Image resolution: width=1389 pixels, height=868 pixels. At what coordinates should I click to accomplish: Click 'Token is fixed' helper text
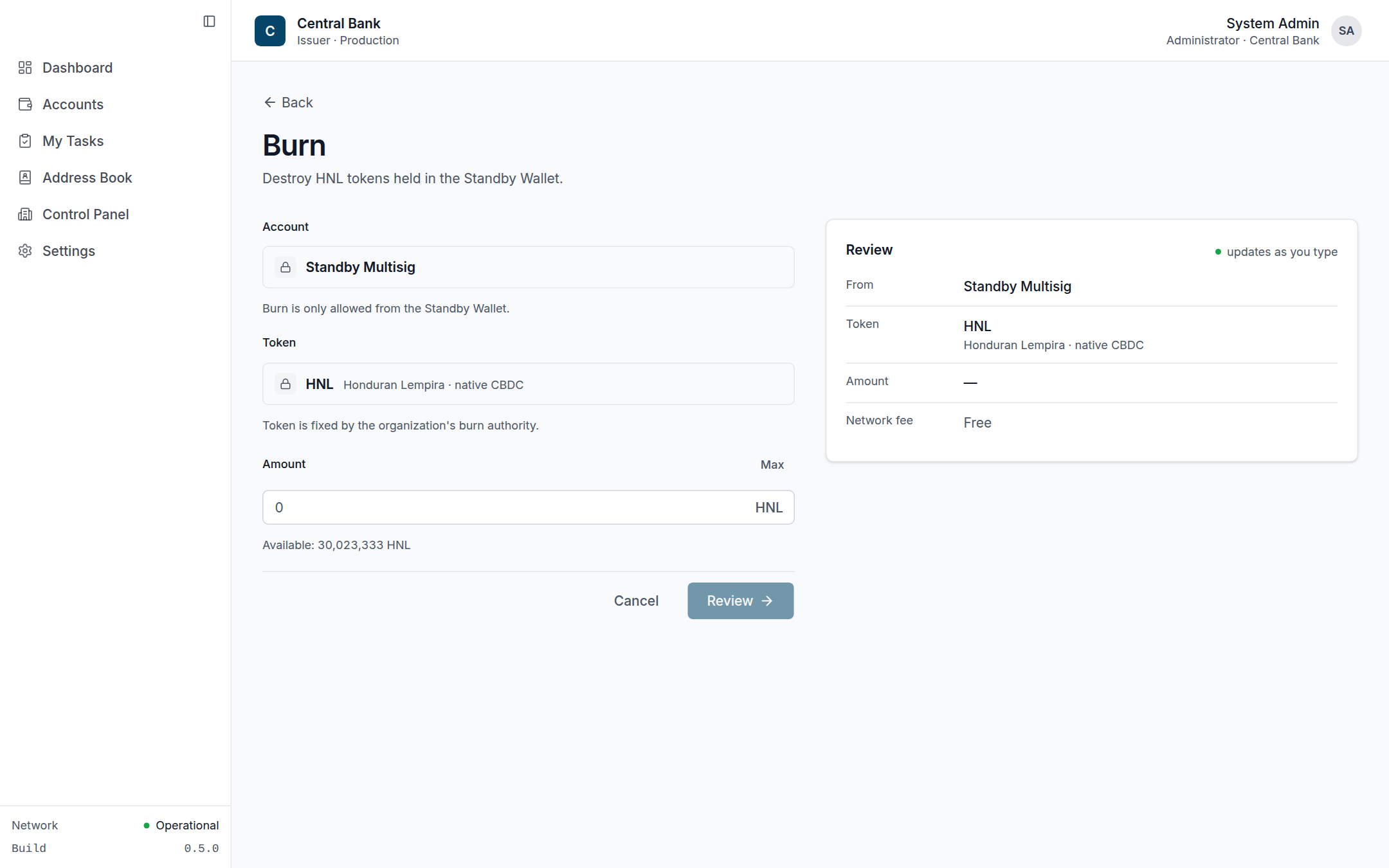pos(400,425)
